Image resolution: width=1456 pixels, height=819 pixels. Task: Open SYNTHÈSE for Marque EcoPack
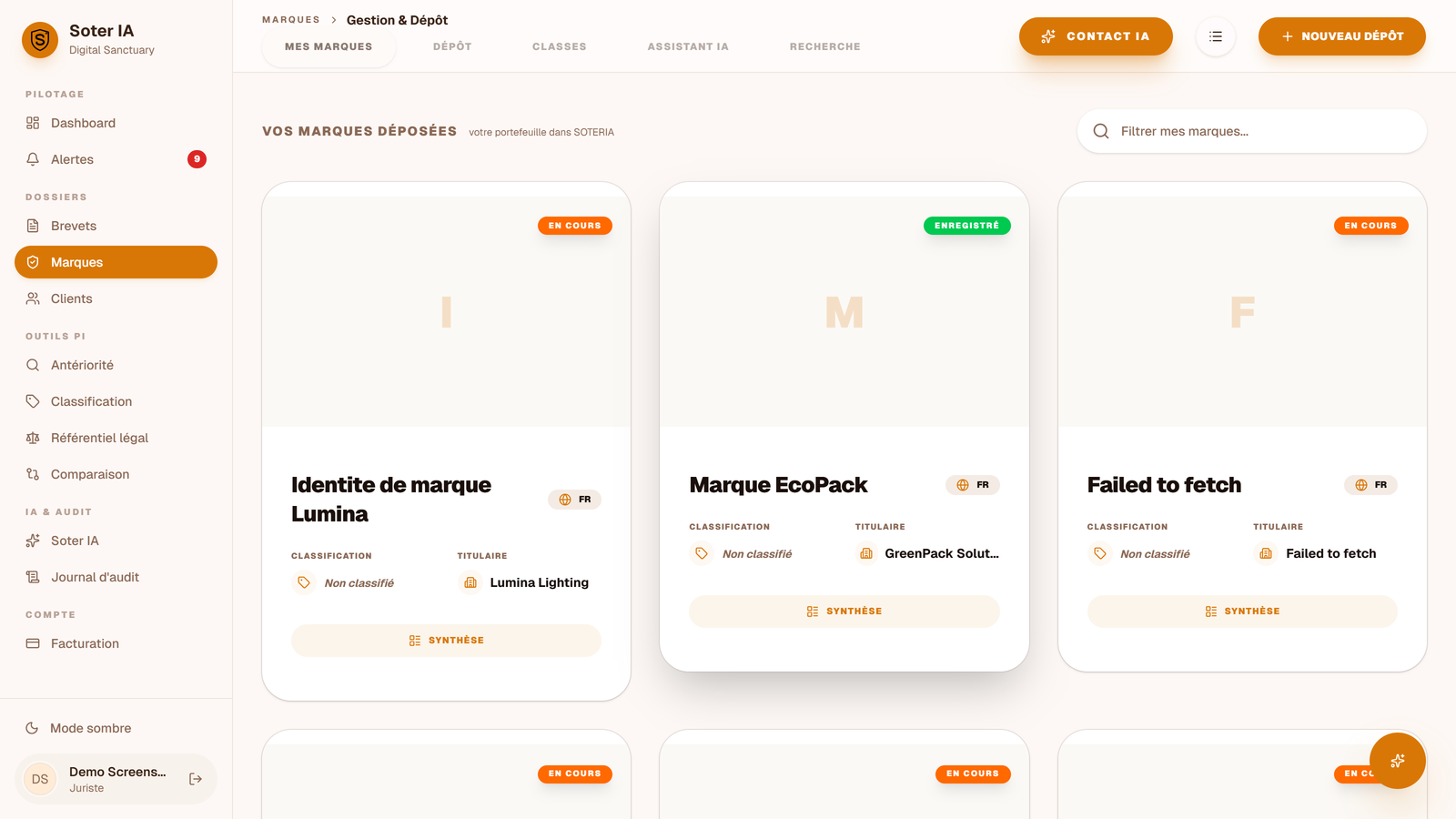844,612
